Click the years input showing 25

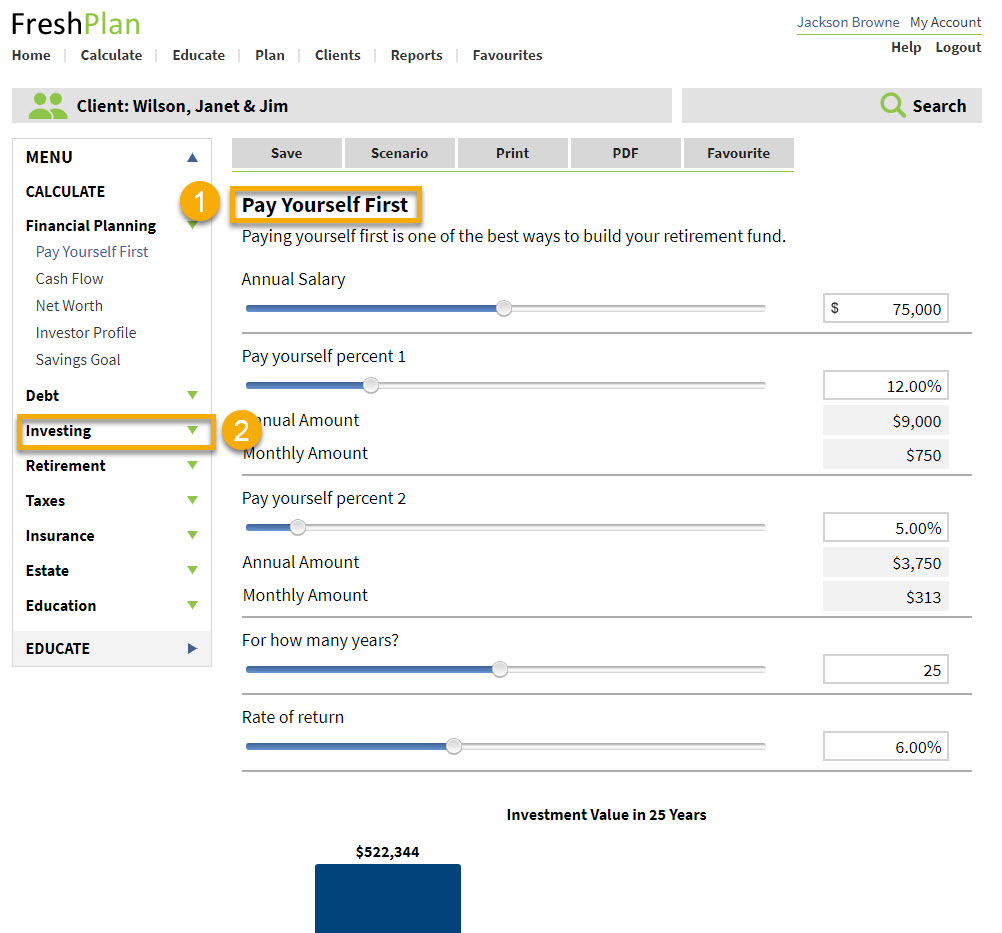pyautogui.click(x=886, y=670)
